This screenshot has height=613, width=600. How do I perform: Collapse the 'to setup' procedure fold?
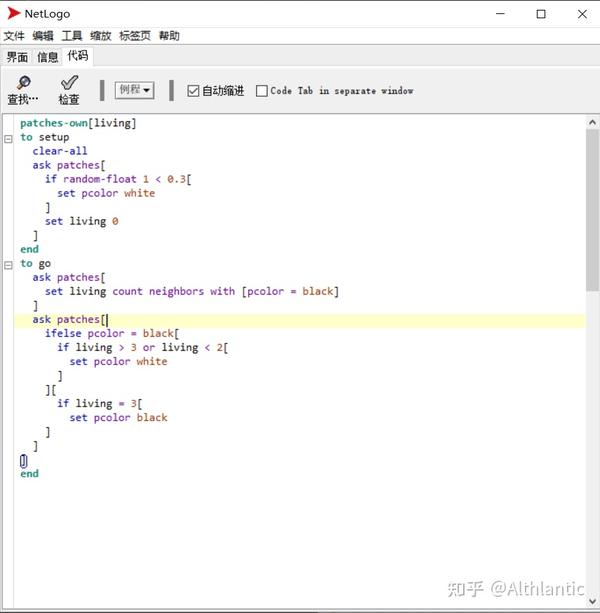[x=8, y=138]
